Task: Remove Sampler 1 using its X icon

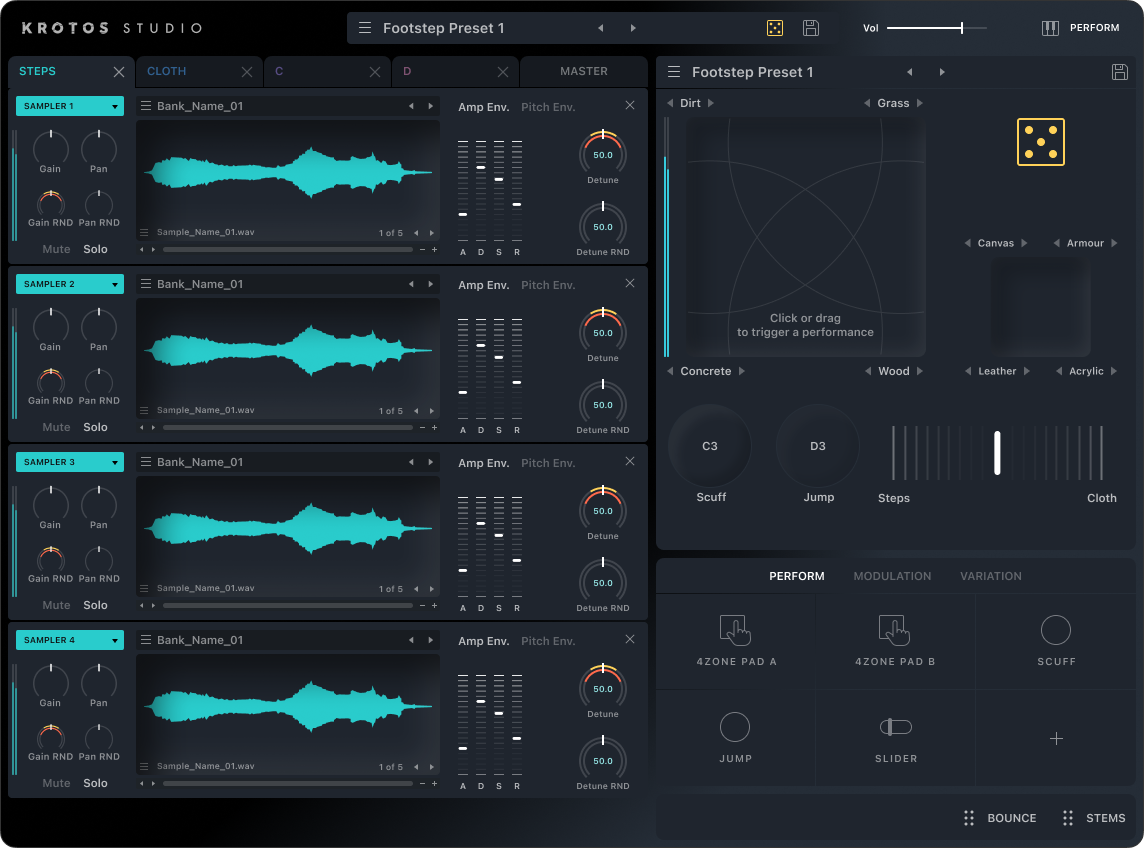Action: pos(630,106)
